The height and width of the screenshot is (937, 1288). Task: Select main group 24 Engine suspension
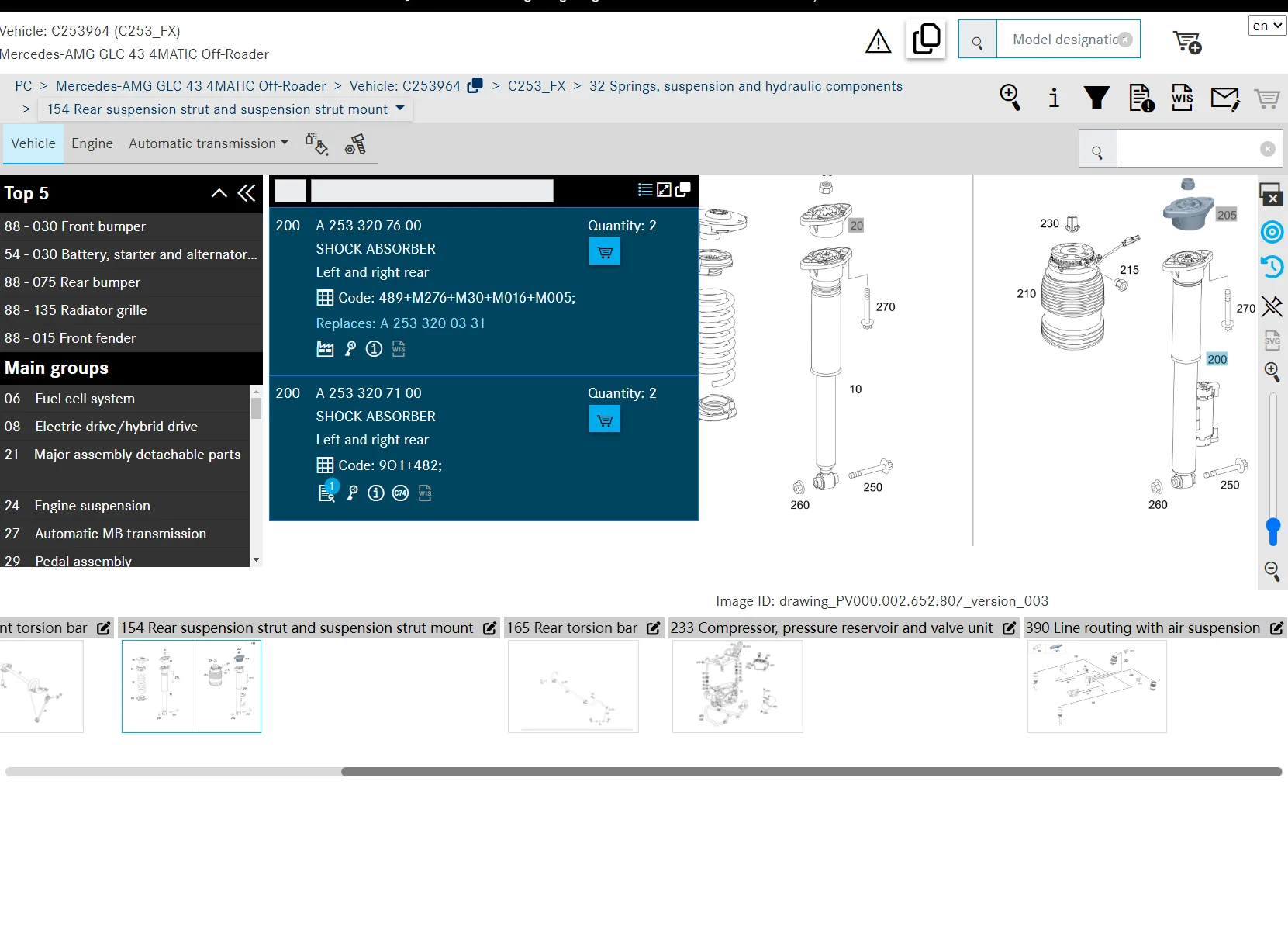[x=125, y=506]
